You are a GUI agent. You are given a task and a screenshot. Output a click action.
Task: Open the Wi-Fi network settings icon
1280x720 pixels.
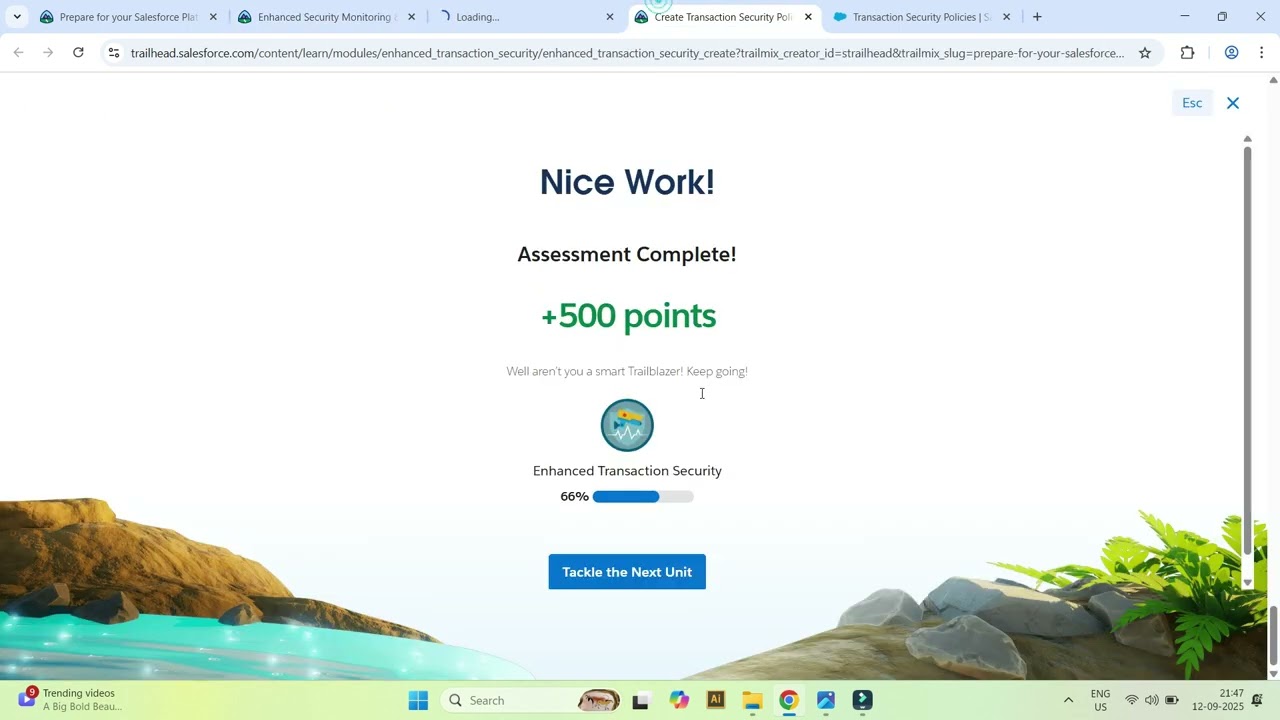coord(1132,700)
